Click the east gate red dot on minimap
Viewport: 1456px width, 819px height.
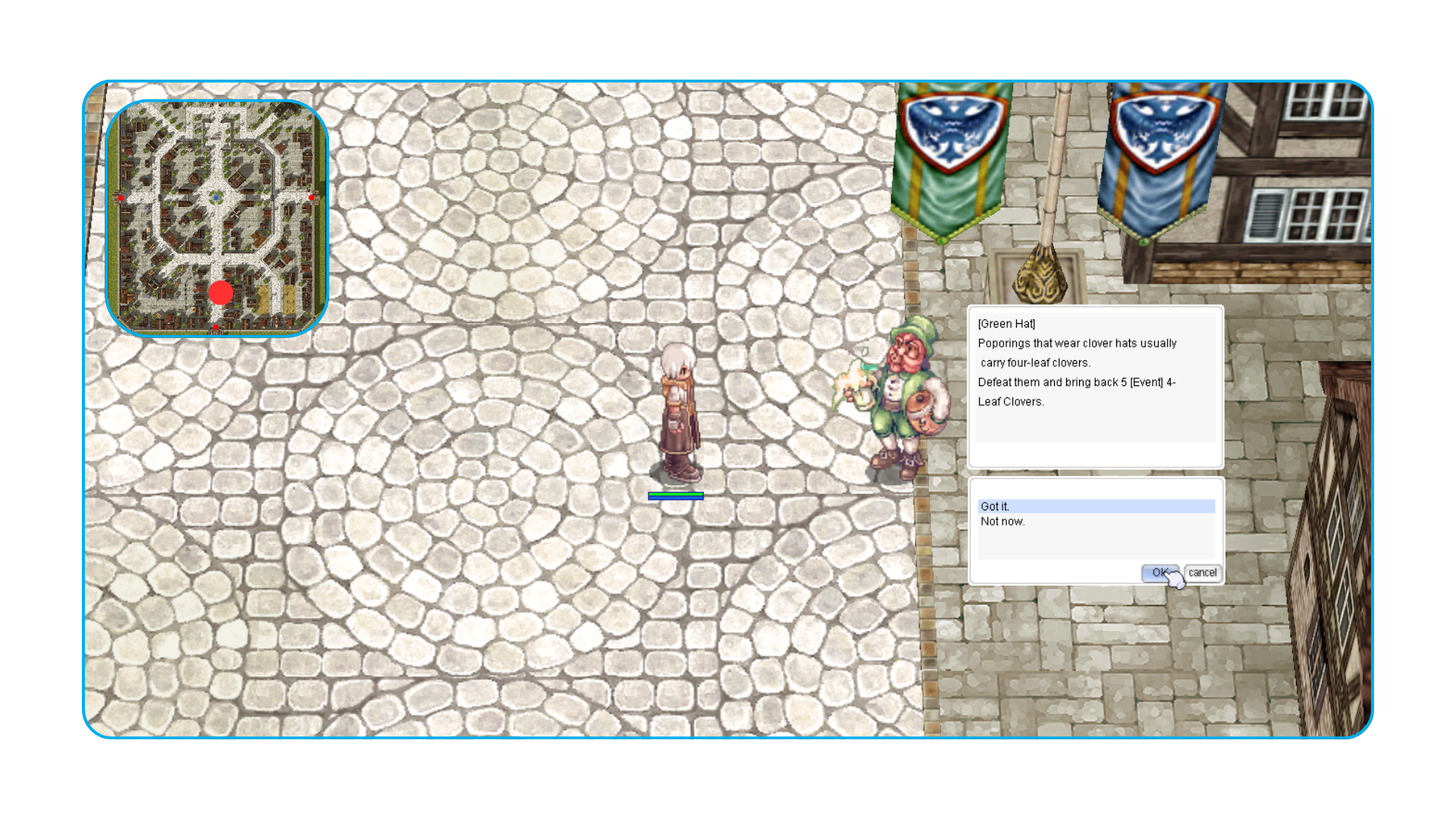tap(312, 198)
